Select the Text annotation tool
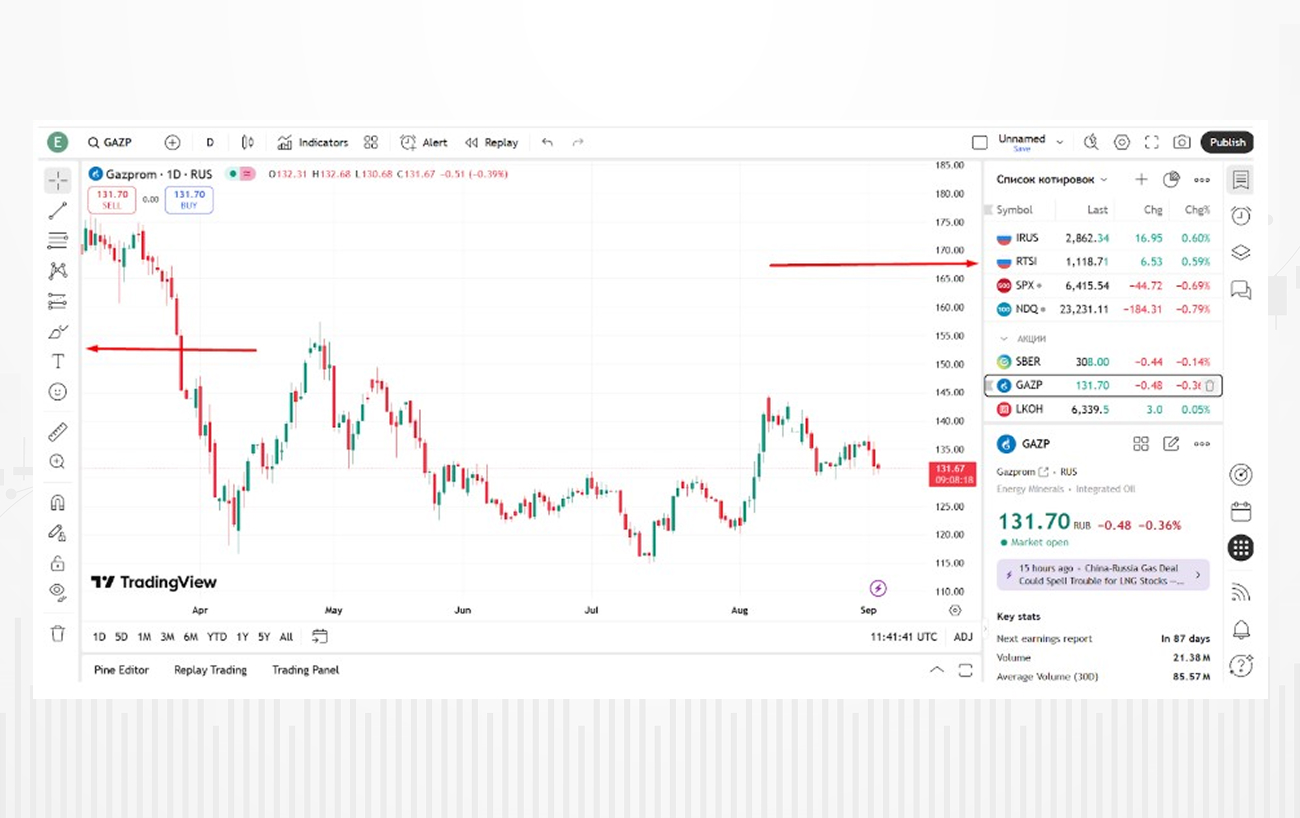This screenshot has width=1300, height=818. [x=58, y=361]
